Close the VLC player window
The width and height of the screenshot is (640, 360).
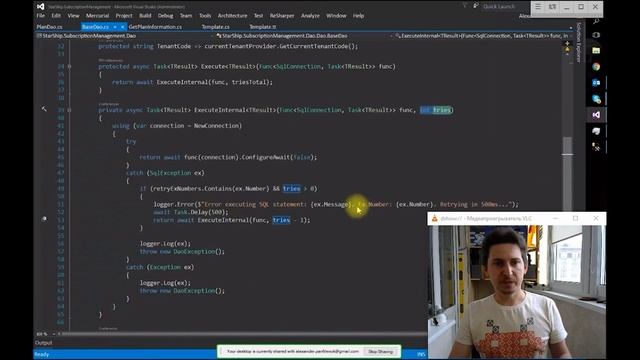[596, 218]
